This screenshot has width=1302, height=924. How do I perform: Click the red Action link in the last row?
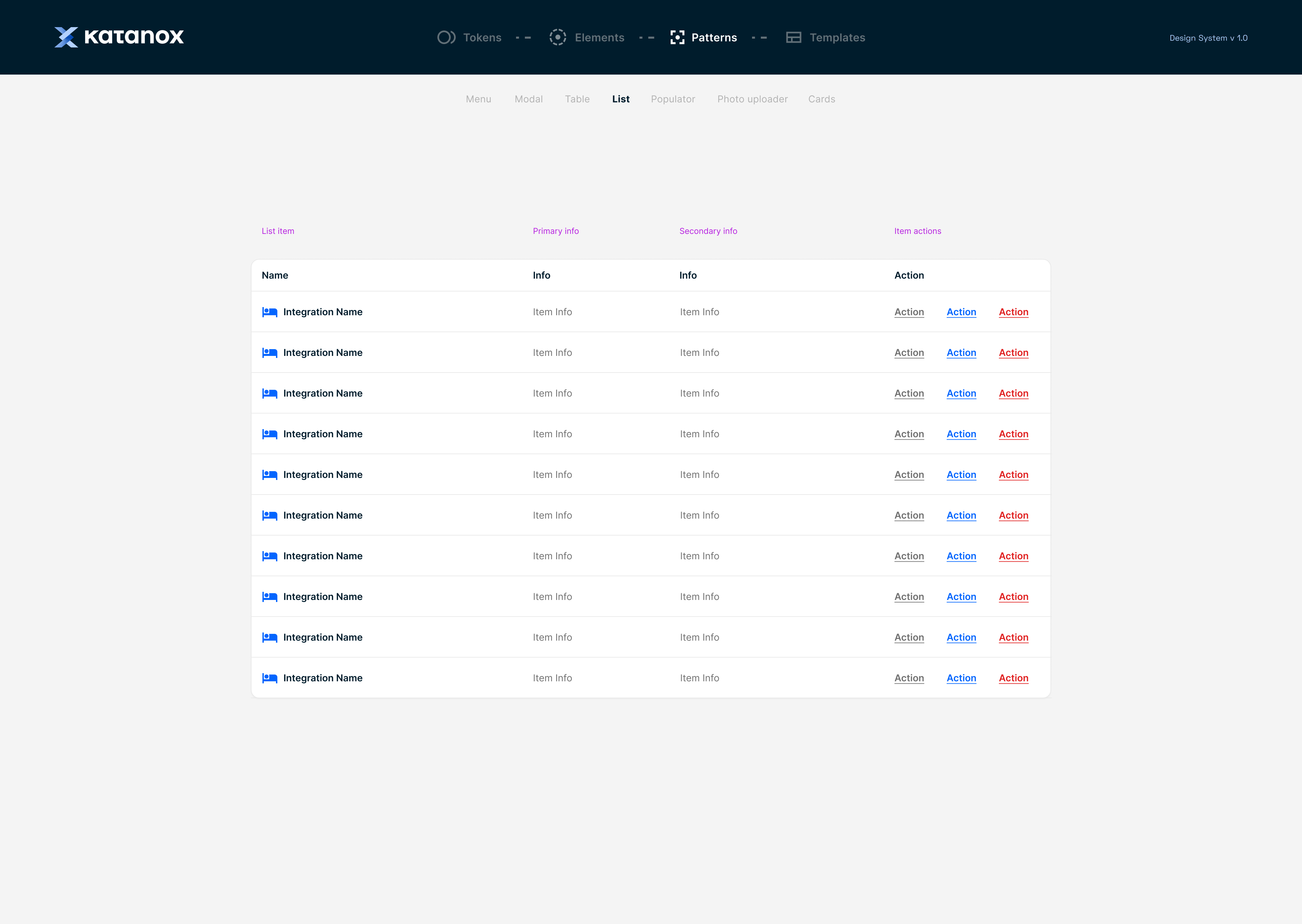tap(1013, 678)
